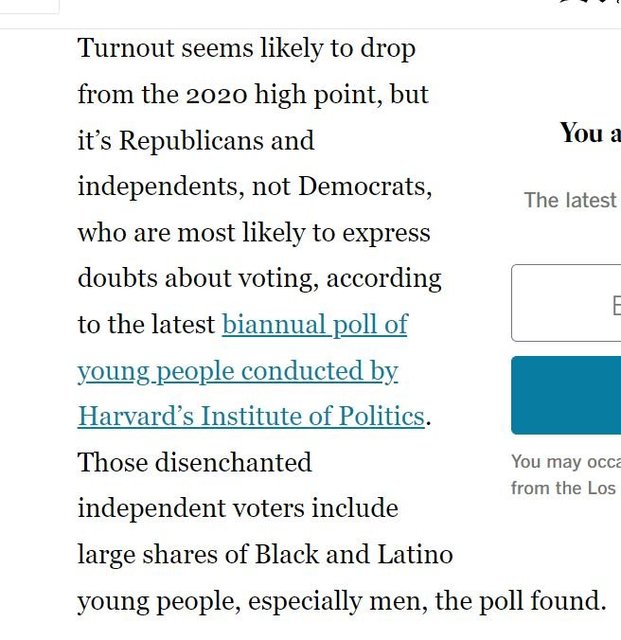Click the "from the Los" disclaimer line
The width and height of the screenshot is (621, 640).
(x=565, y=488)
